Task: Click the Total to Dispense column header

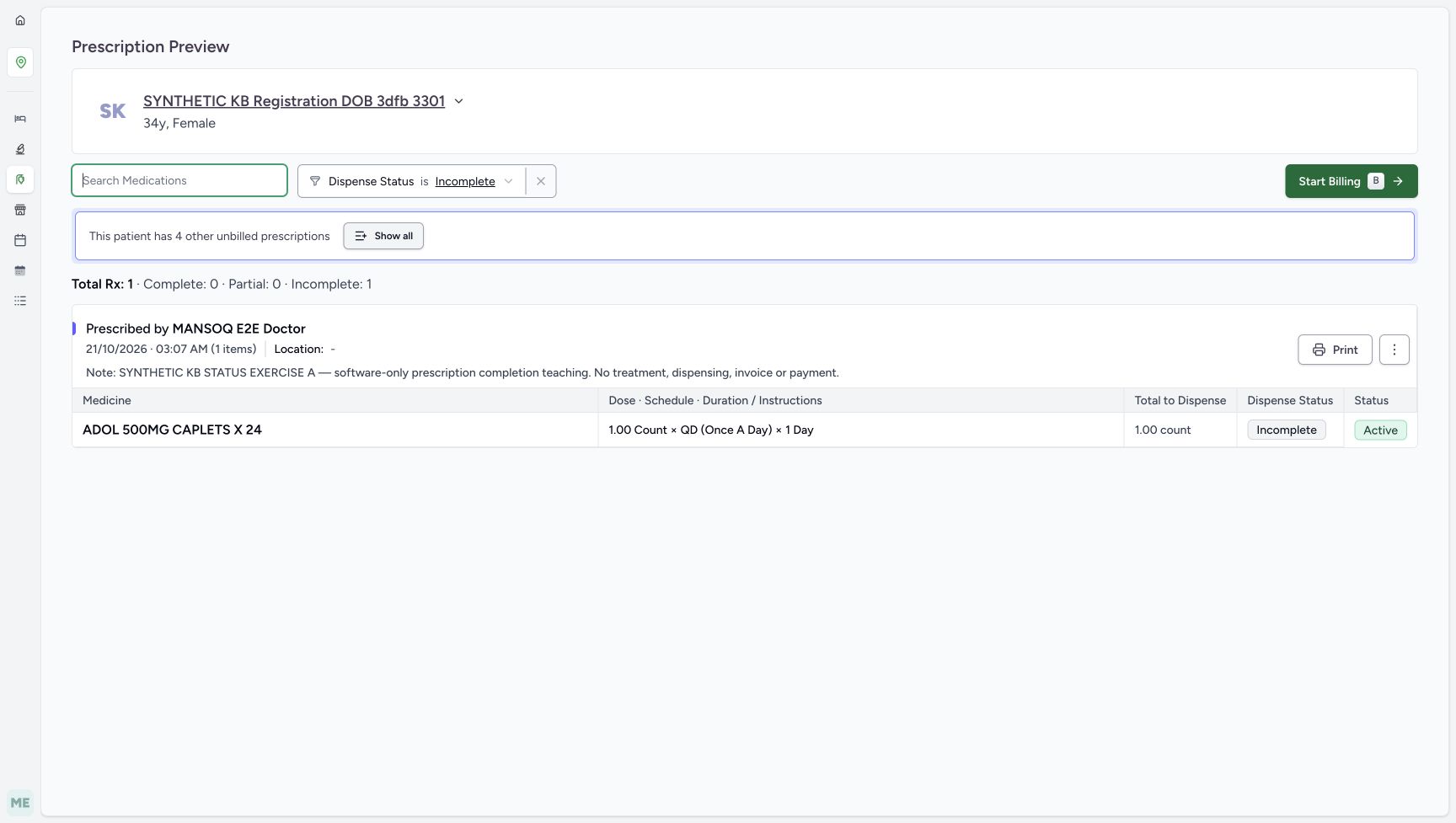Action: coord(1180,400)
